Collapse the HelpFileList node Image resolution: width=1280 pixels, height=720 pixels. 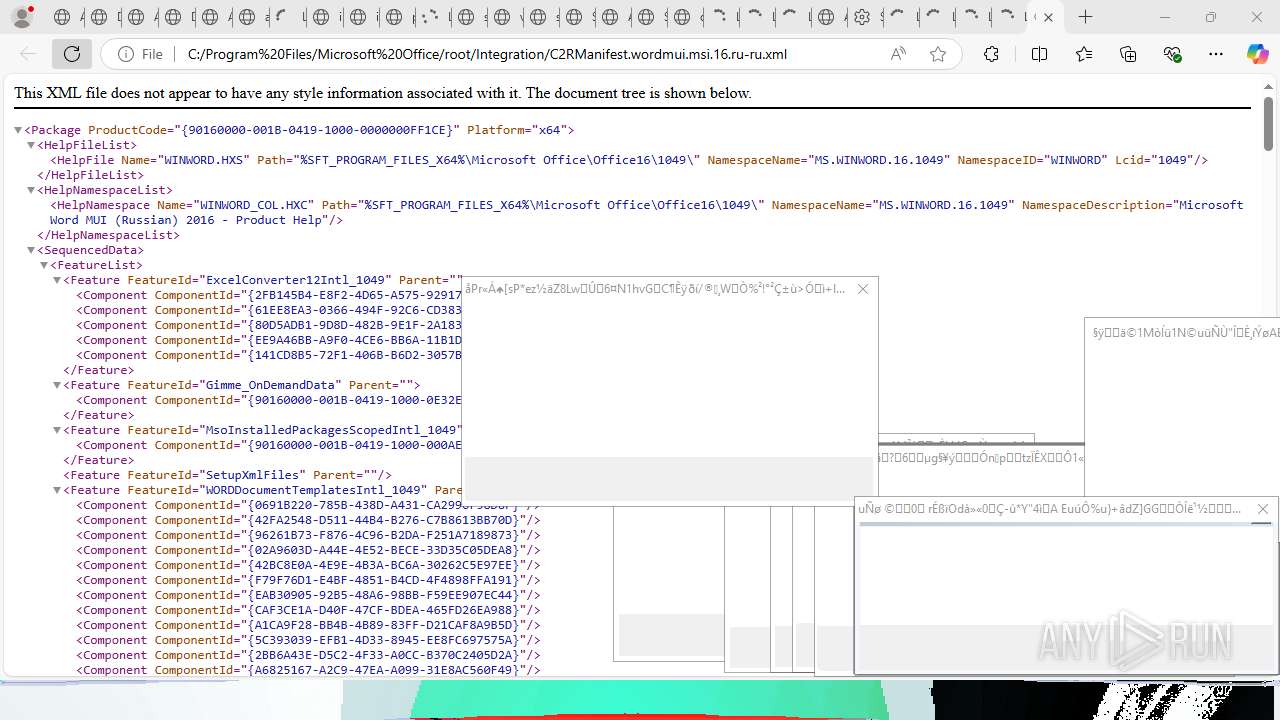(x=31, y=145)
